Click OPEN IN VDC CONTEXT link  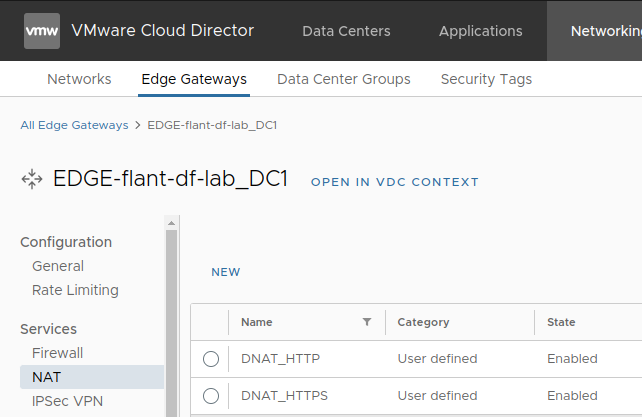[395, 182]
